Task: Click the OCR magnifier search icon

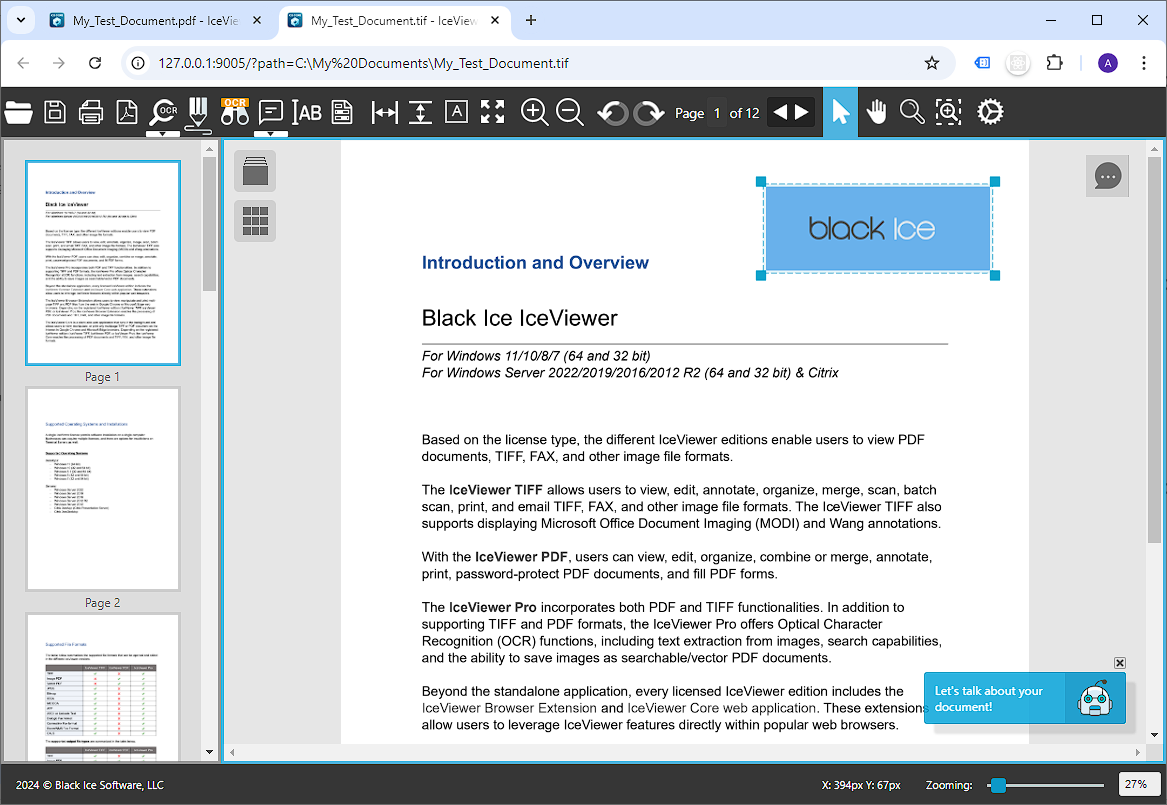Action: pos(163,112)
